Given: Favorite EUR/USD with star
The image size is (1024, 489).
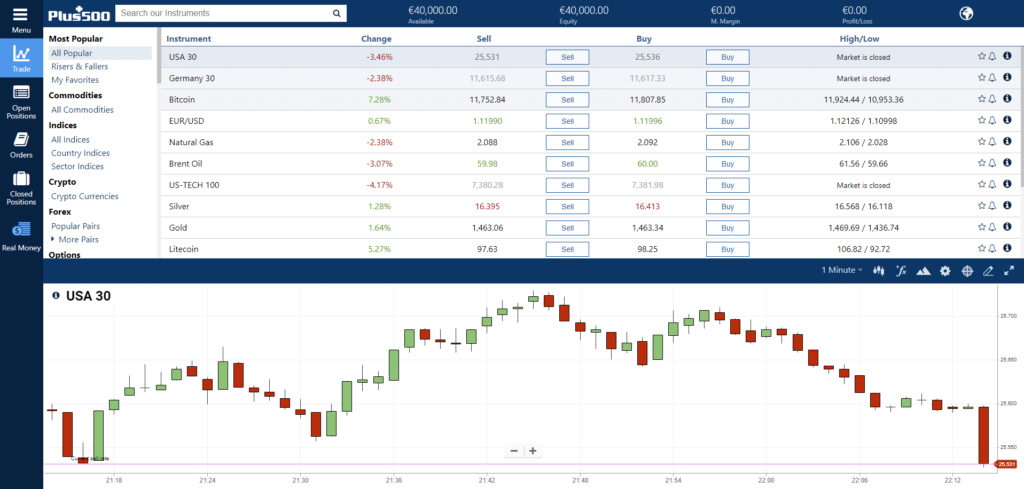Looking at the screenshot, I should coord(982,120).
